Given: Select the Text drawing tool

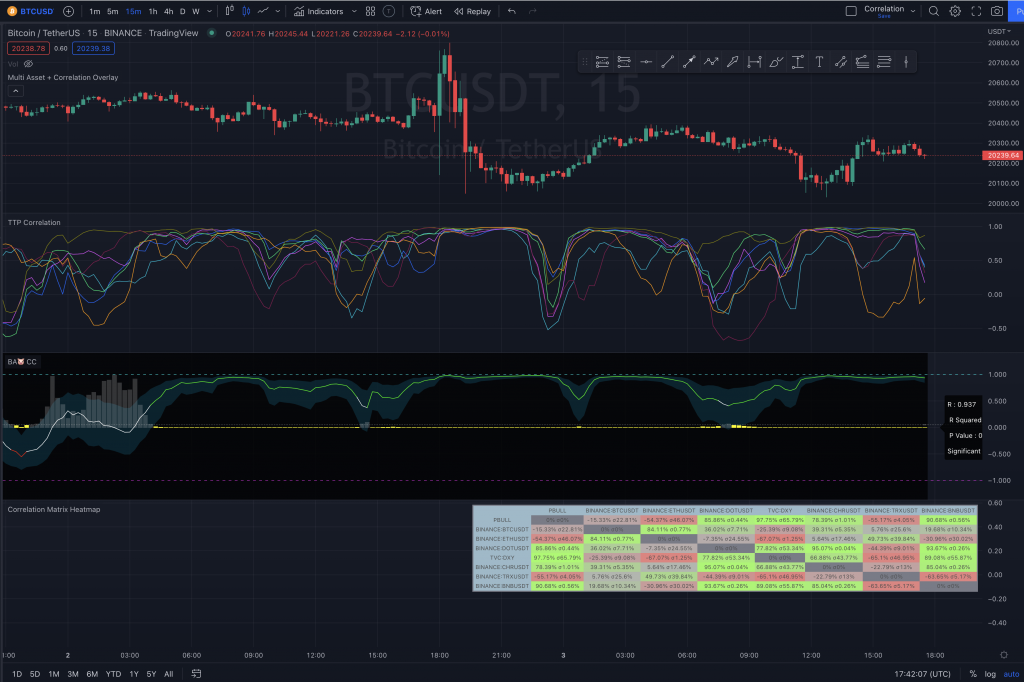Looking at the screenshot, I should pos(819,62).
